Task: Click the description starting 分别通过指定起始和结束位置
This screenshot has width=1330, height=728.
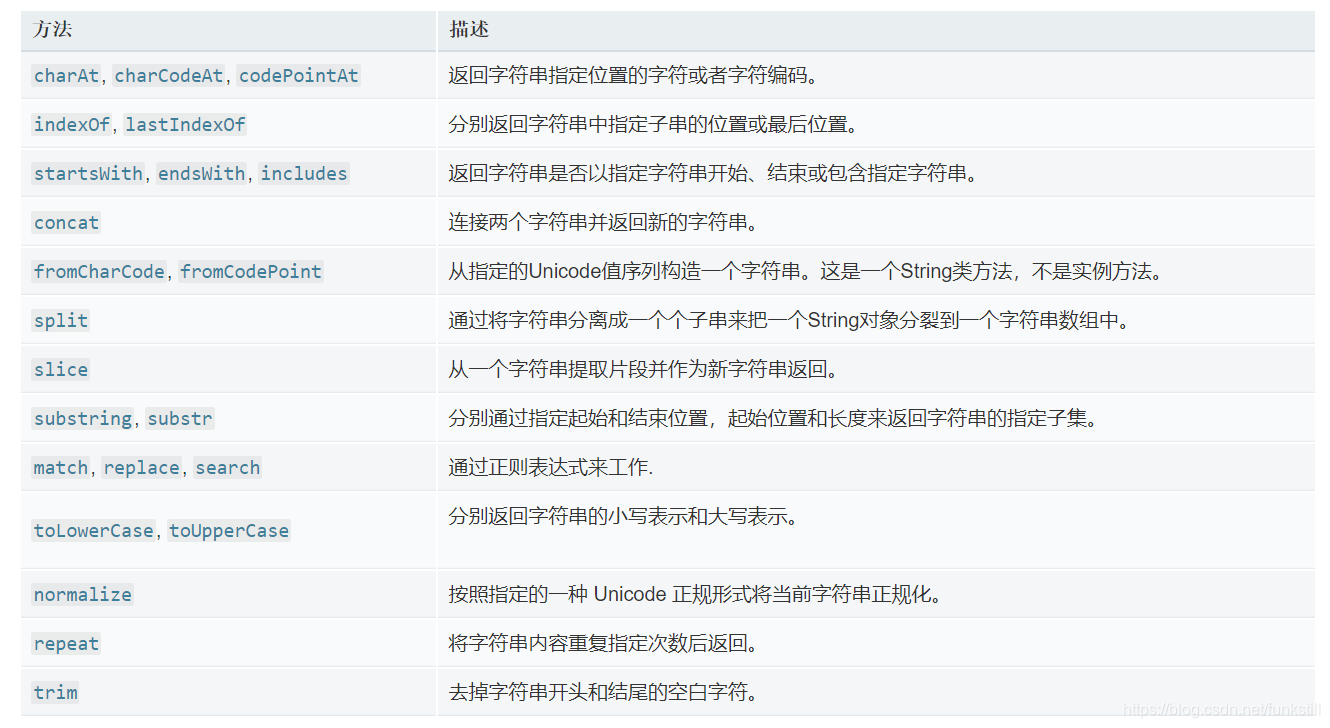Action: click(774, 419)
